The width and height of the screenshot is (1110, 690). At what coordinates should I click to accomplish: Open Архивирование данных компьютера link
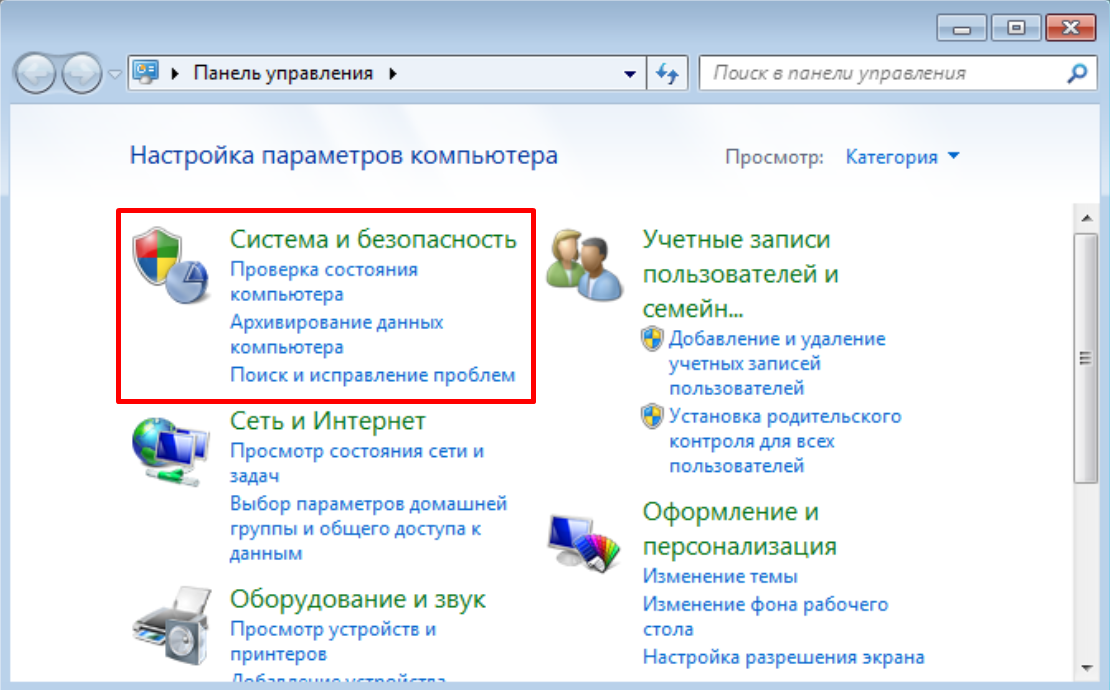click(336, 335)
